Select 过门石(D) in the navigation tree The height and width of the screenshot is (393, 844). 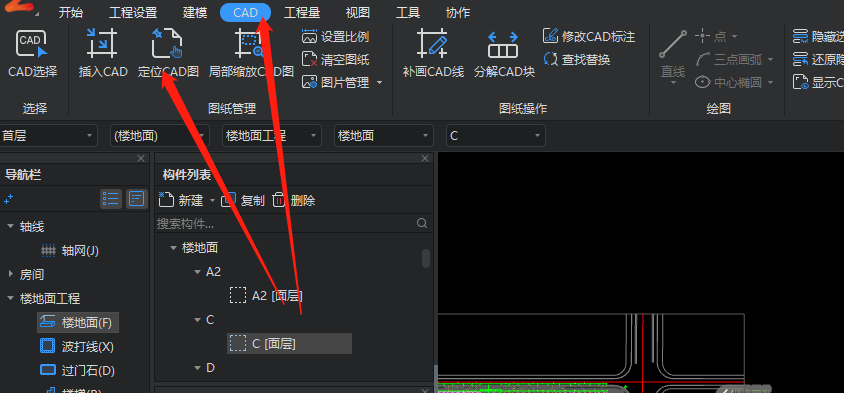pyautogui.click(x=78, y=370)
